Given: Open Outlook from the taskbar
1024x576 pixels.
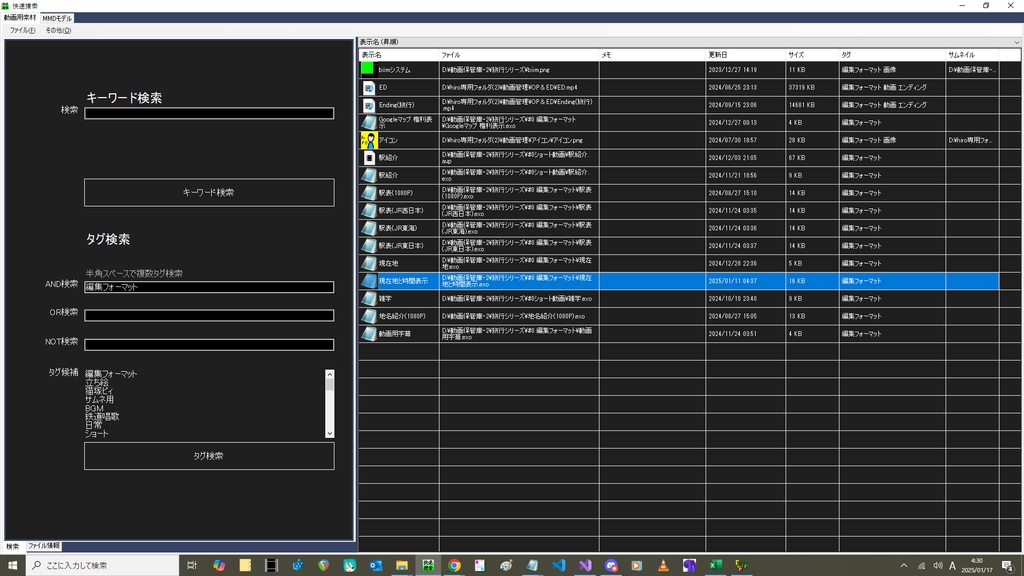Looking at the screenshot, I should (x=376, y=566).
